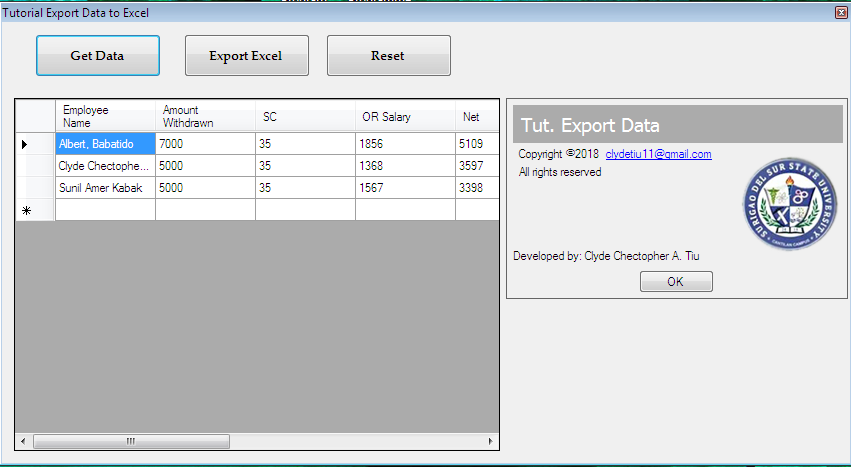
Task: Select the 1368 OR Salary cell
Action: (405, 166)
